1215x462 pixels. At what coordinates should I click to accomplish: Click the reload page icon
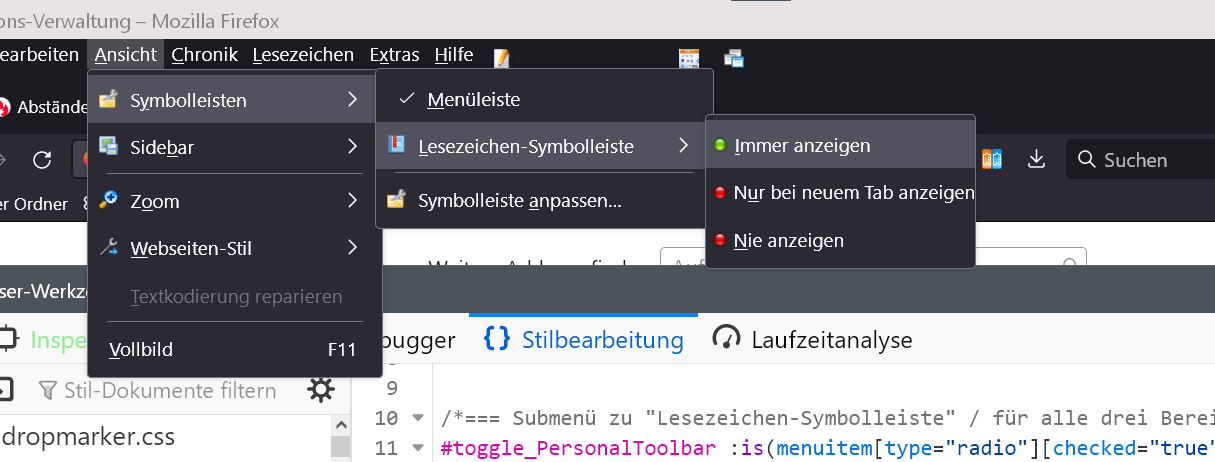42,160
